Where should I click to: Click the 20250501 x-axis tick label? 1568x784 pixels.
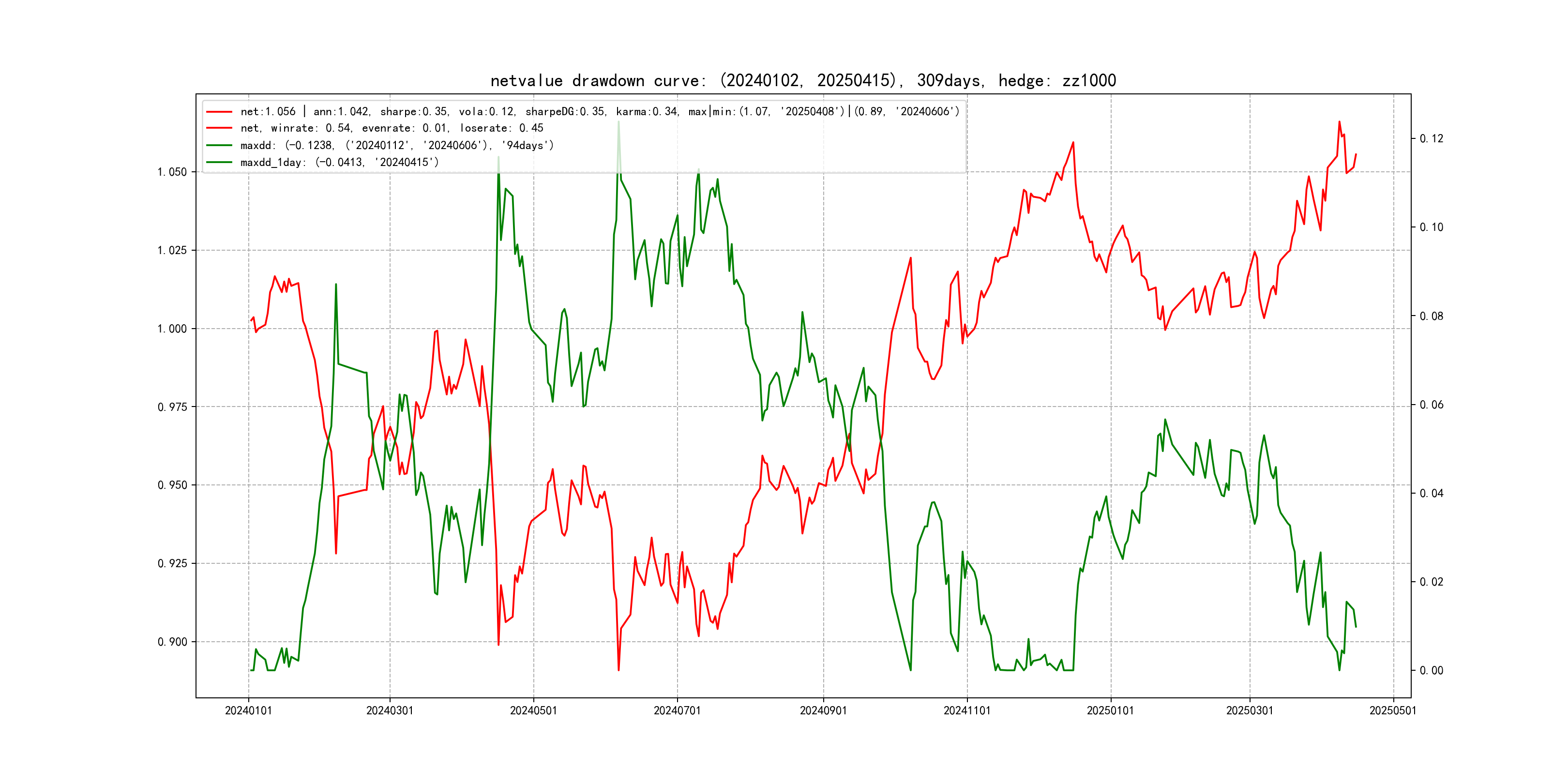point(1393,711)
